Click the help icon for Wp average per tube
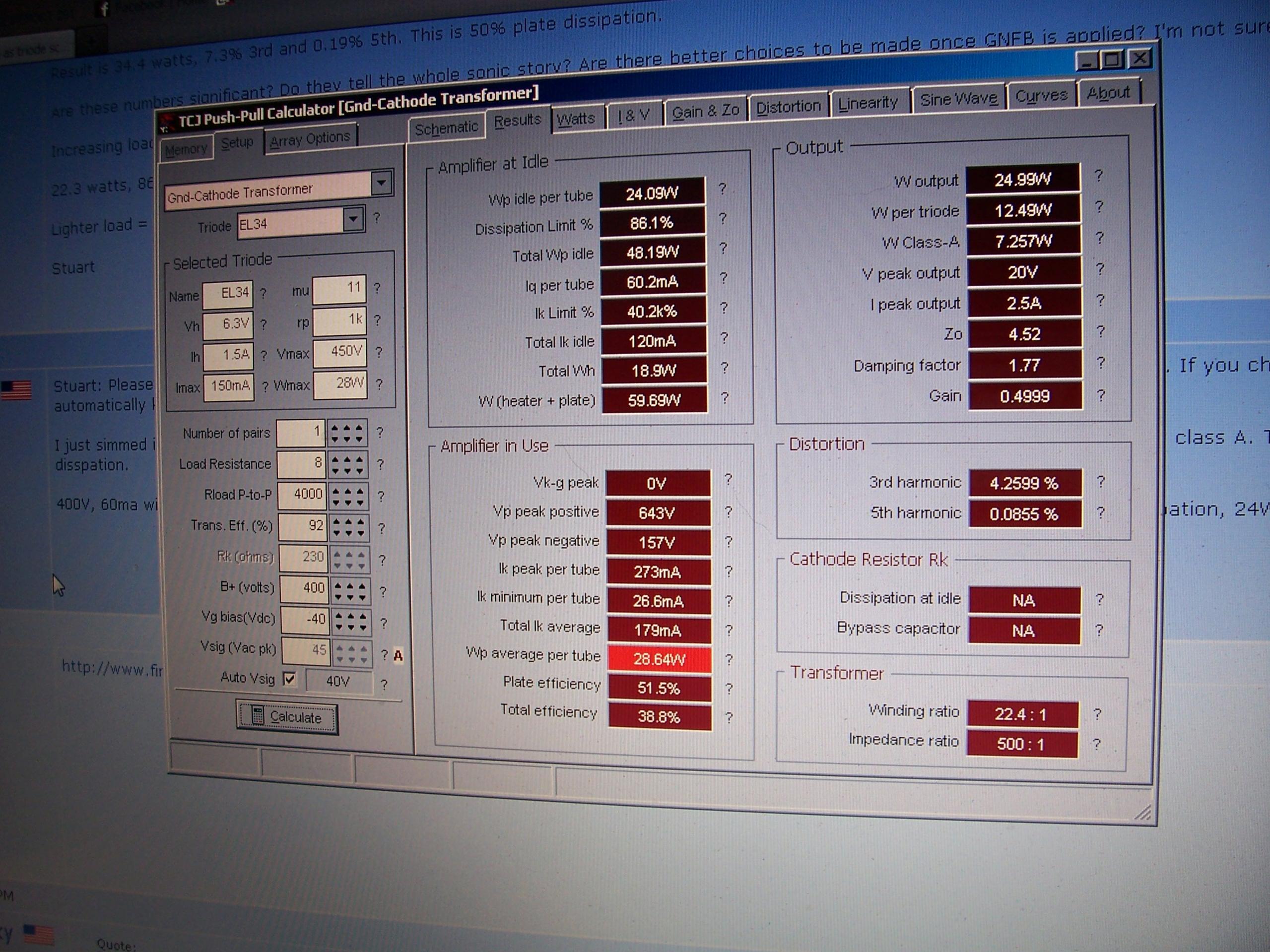The image size is (1270, 952). [729, 659]
